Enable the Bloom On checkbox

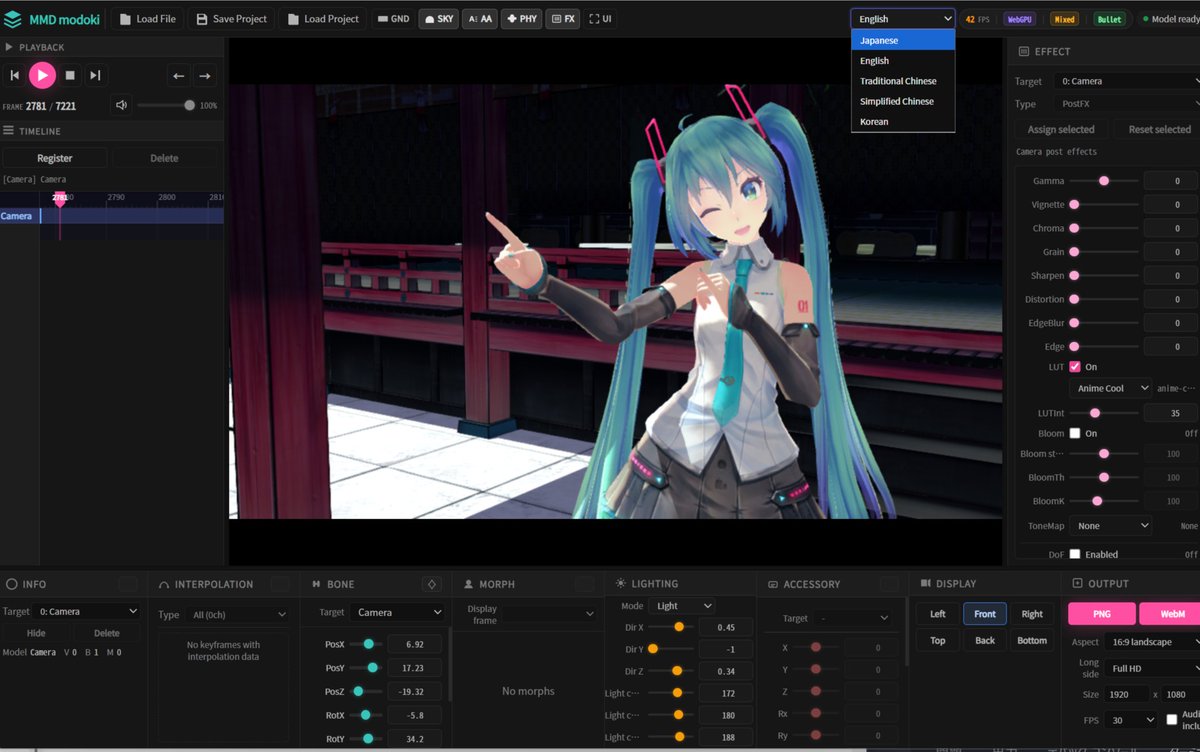(x=1075, y=433)
